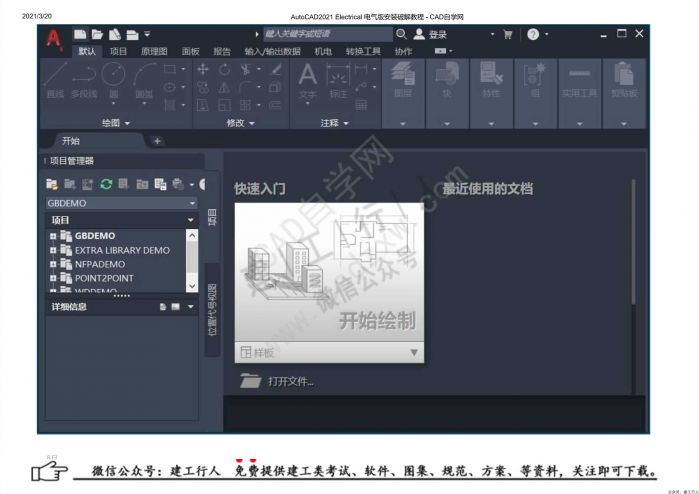Open the GBDEMO project combo box
This screenshot has width=699, height=494.
[121, 203]
